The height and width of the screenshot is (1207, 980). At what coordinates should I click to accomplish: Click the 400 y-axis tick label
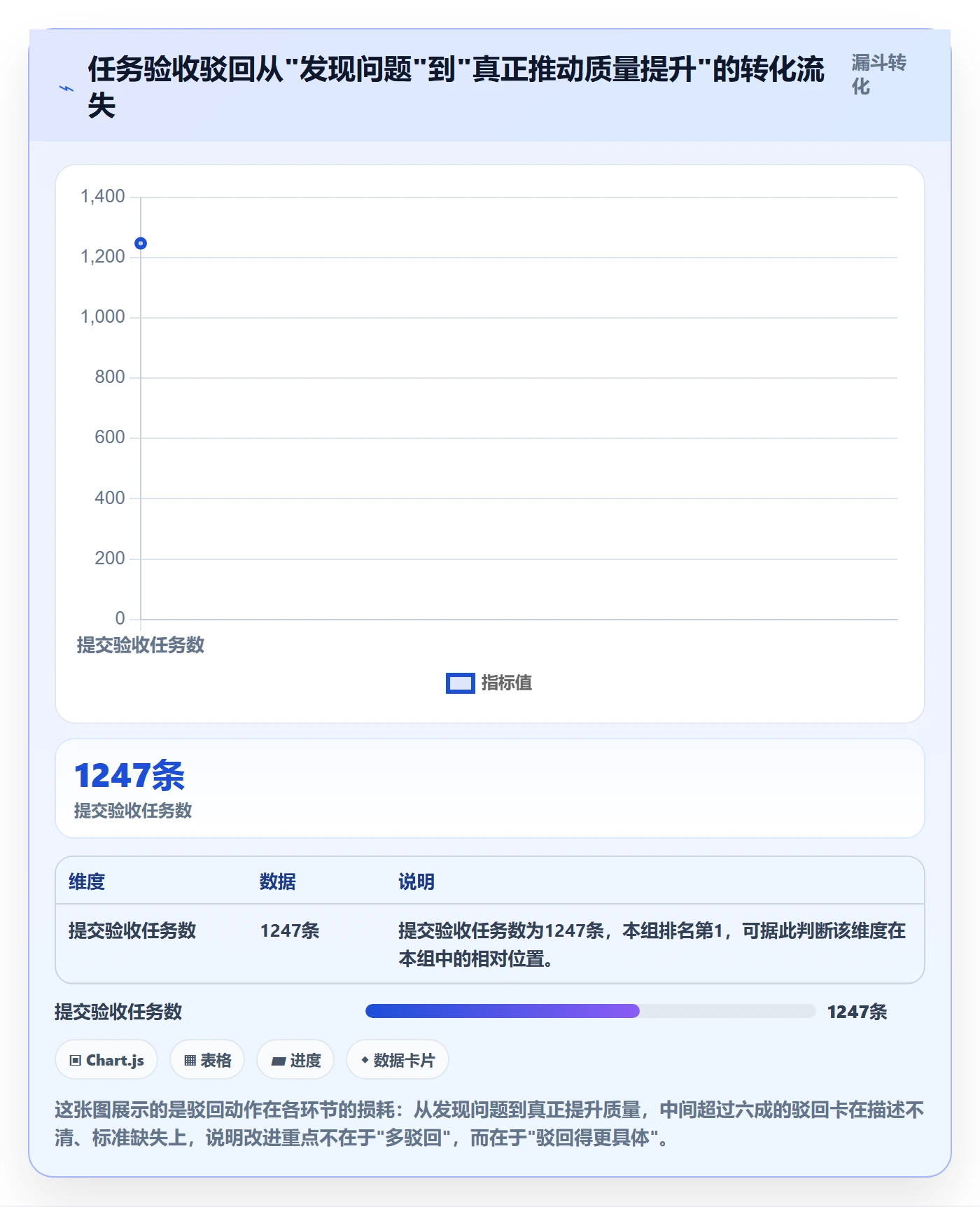click(110, 498)
